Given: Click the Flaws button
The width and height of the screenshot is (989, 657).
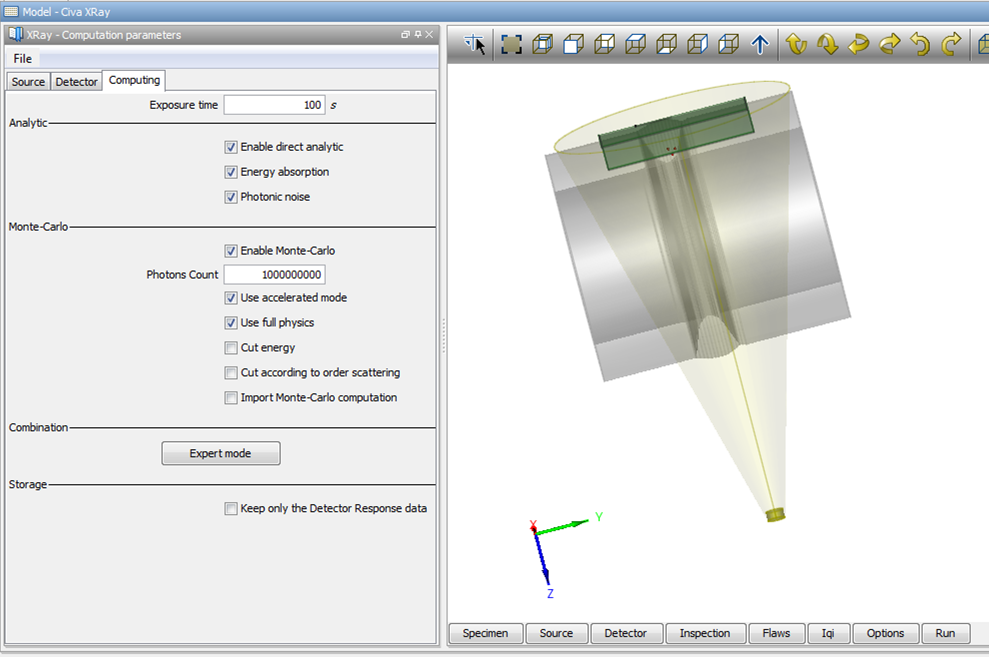Looking at the screenshot, I should click(x=776, y=633).
